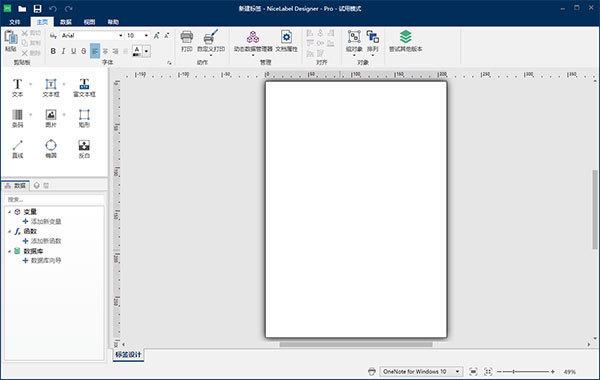This screenshot has width=600, height=380.
Task: Expand the Text tool options arrow
Action: point(31,84)
